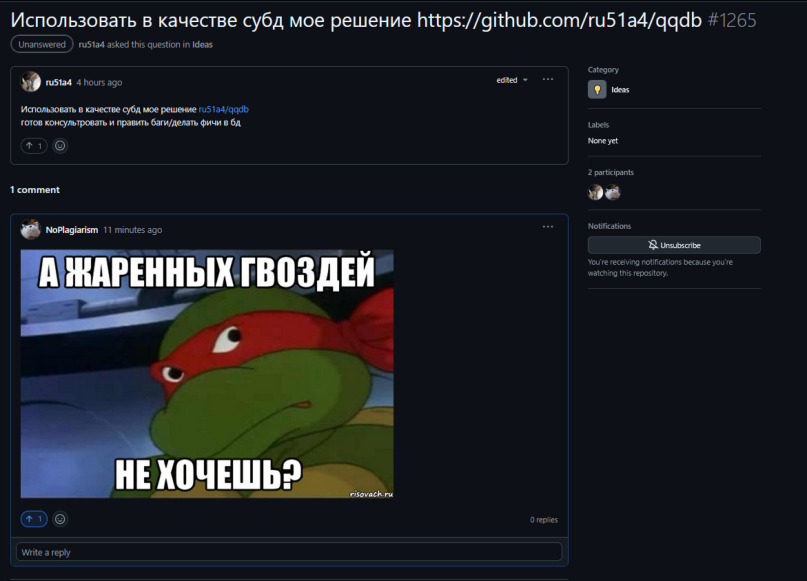807x581 pixels.
Task: Open the 'edited' history dropdown
Action: tap(512, 80)
